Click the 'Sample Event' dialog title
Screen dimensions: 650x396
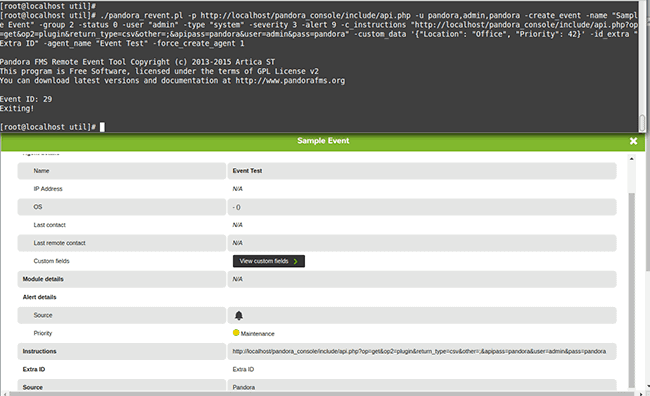pos(323,141)
